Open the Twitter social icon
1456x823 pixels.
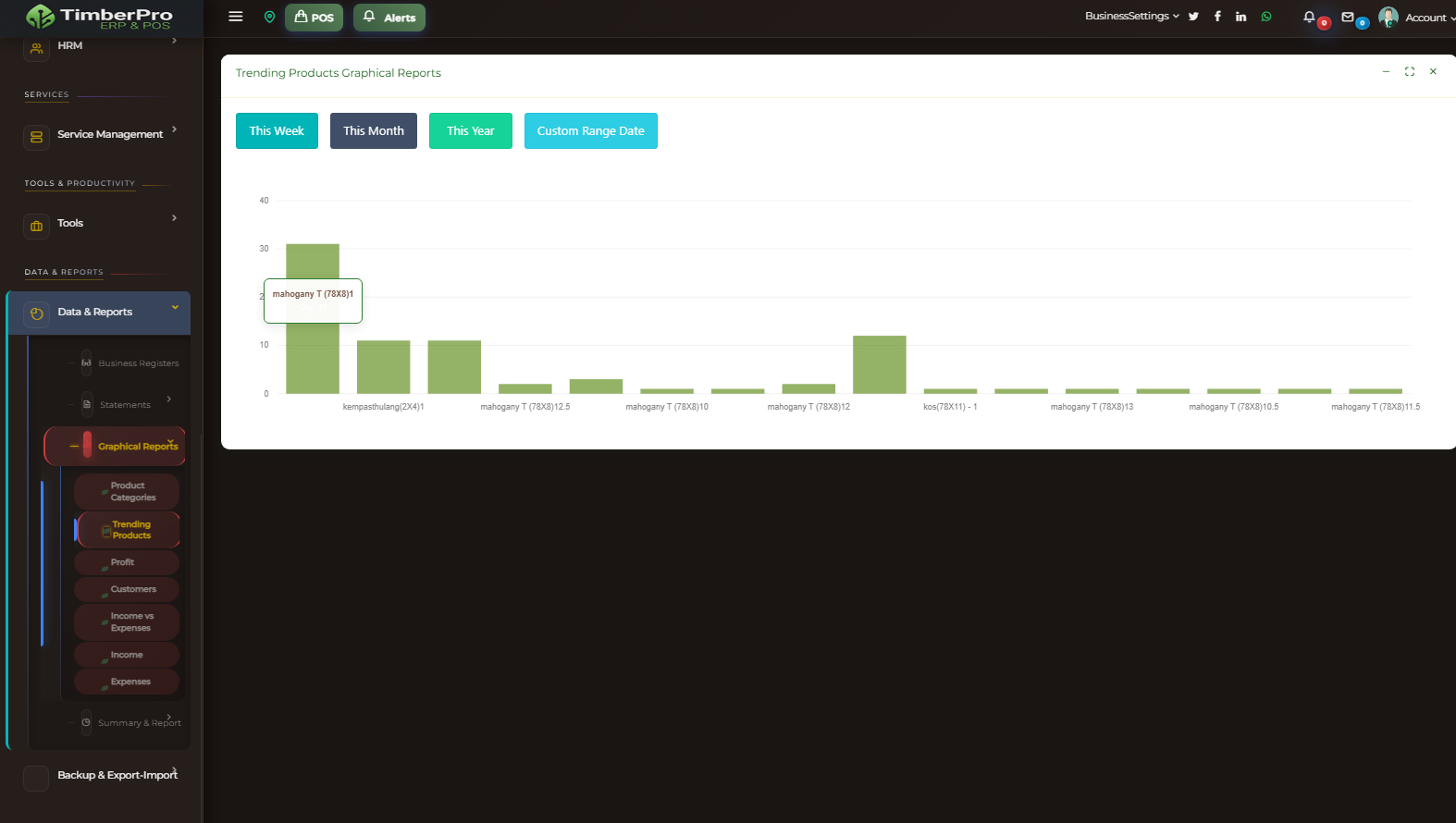click(1193, 17)
